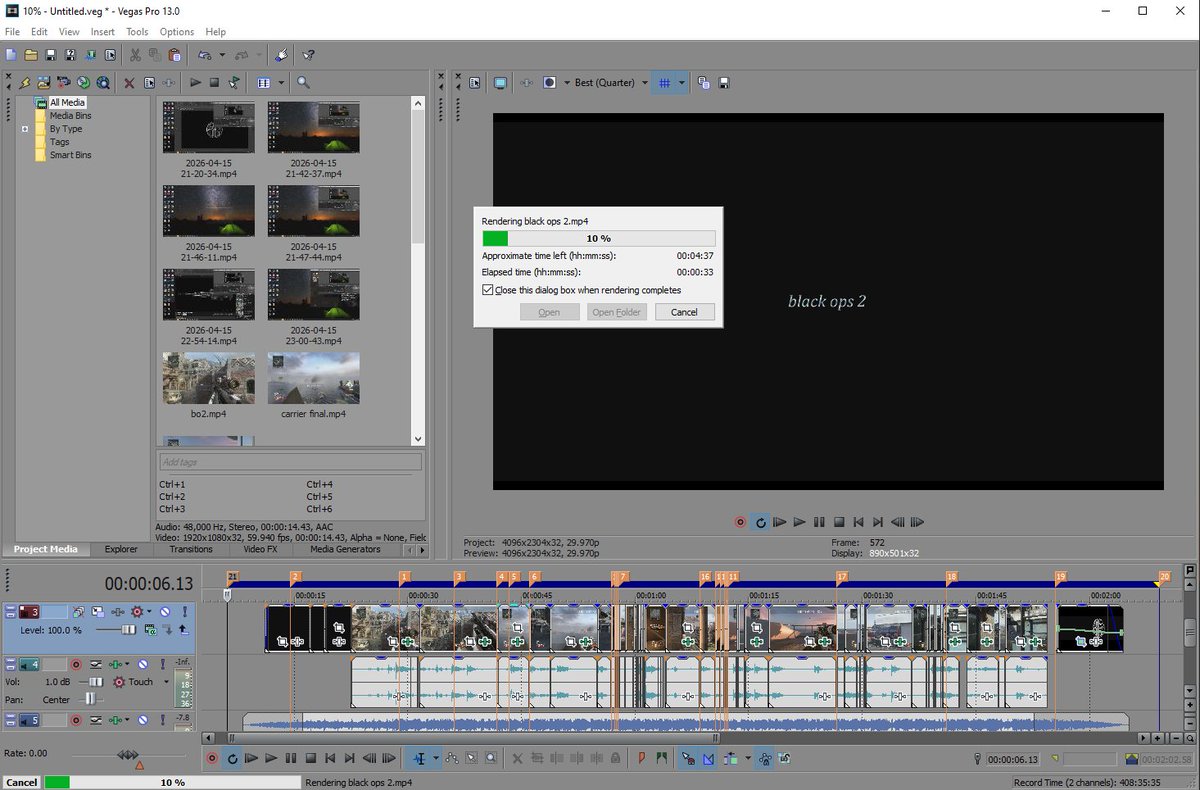Screen dimensions: 1200x790
Task: Toggle Enable Snapping in timeline toolbar
Action: pyautogui.click(x=687, y=759)
